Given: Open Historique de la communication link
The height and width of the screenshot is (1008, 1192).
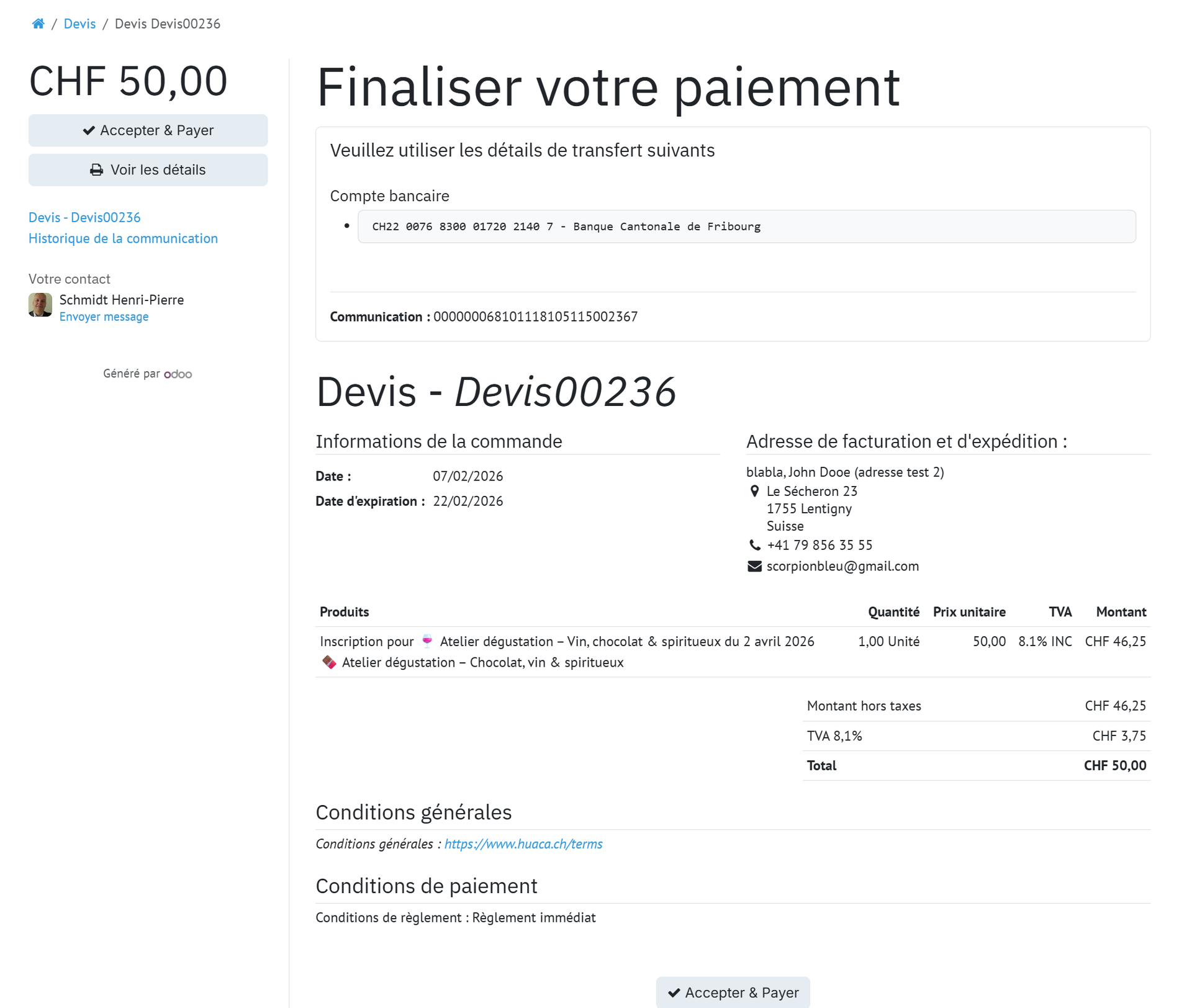Looking at the screenshot, I should (x=123, y=238).
